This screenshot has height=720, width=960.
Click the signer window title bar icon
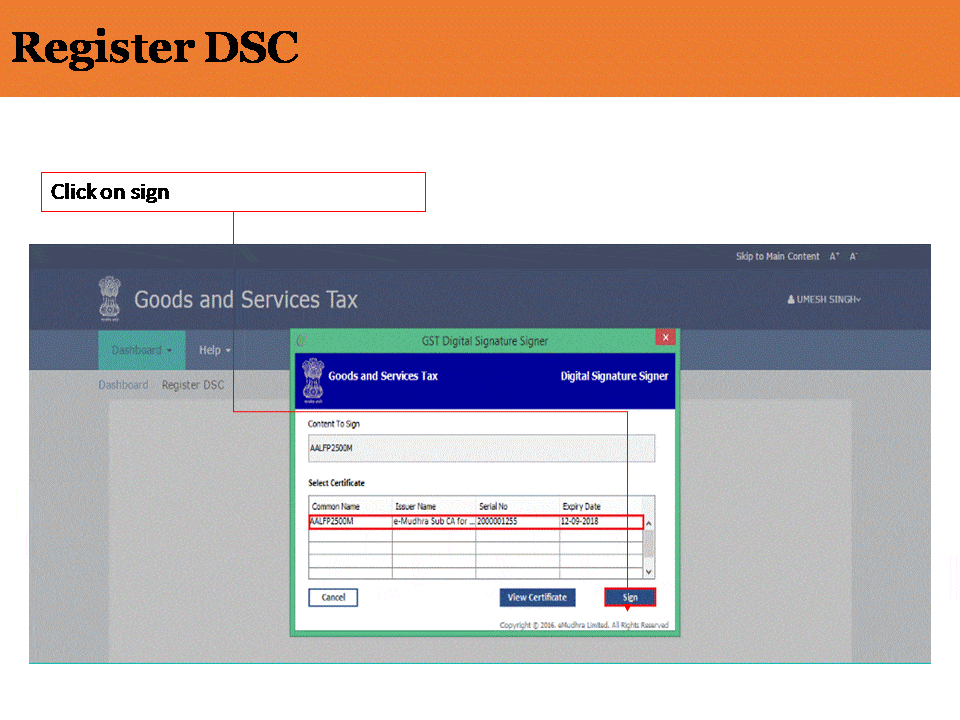coord(301,340)
